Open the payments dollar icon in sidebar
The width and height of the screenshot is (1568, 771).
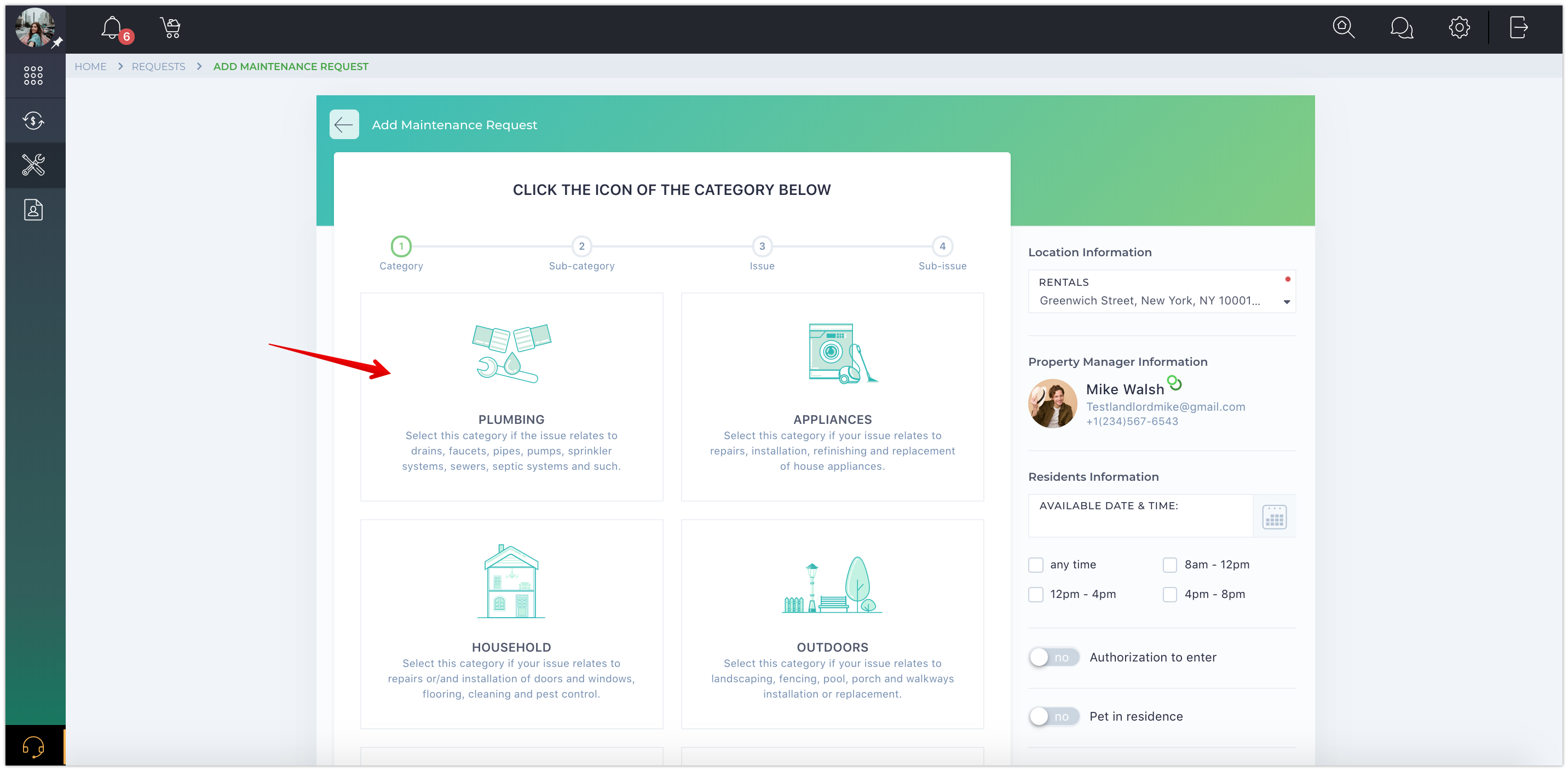coord(33,120)
